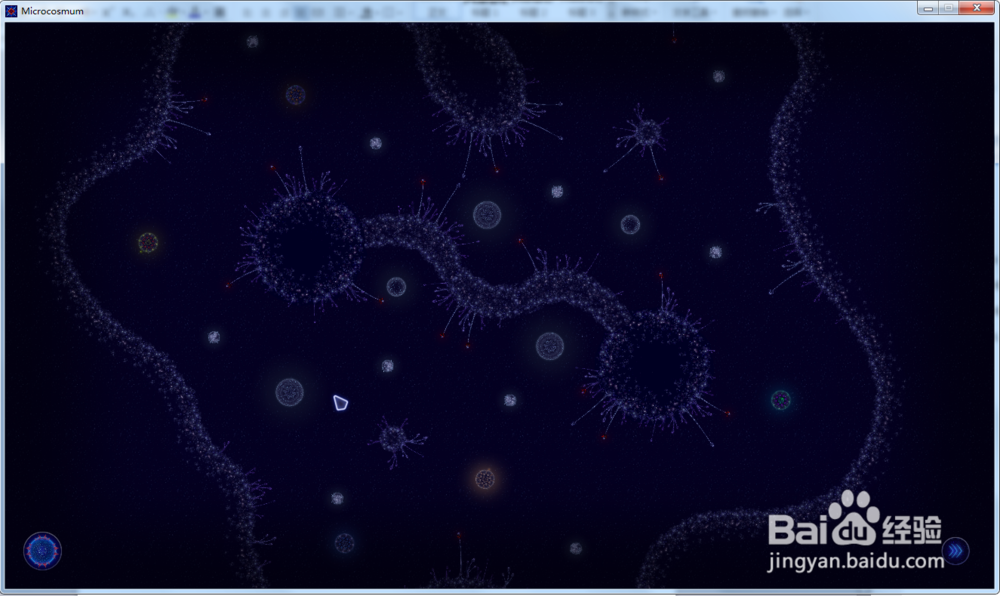This screenshot has height=596, width=1000.
Task: Minimize the Microcosmum window
Action: pyautogui.click(x=928, y=8)
